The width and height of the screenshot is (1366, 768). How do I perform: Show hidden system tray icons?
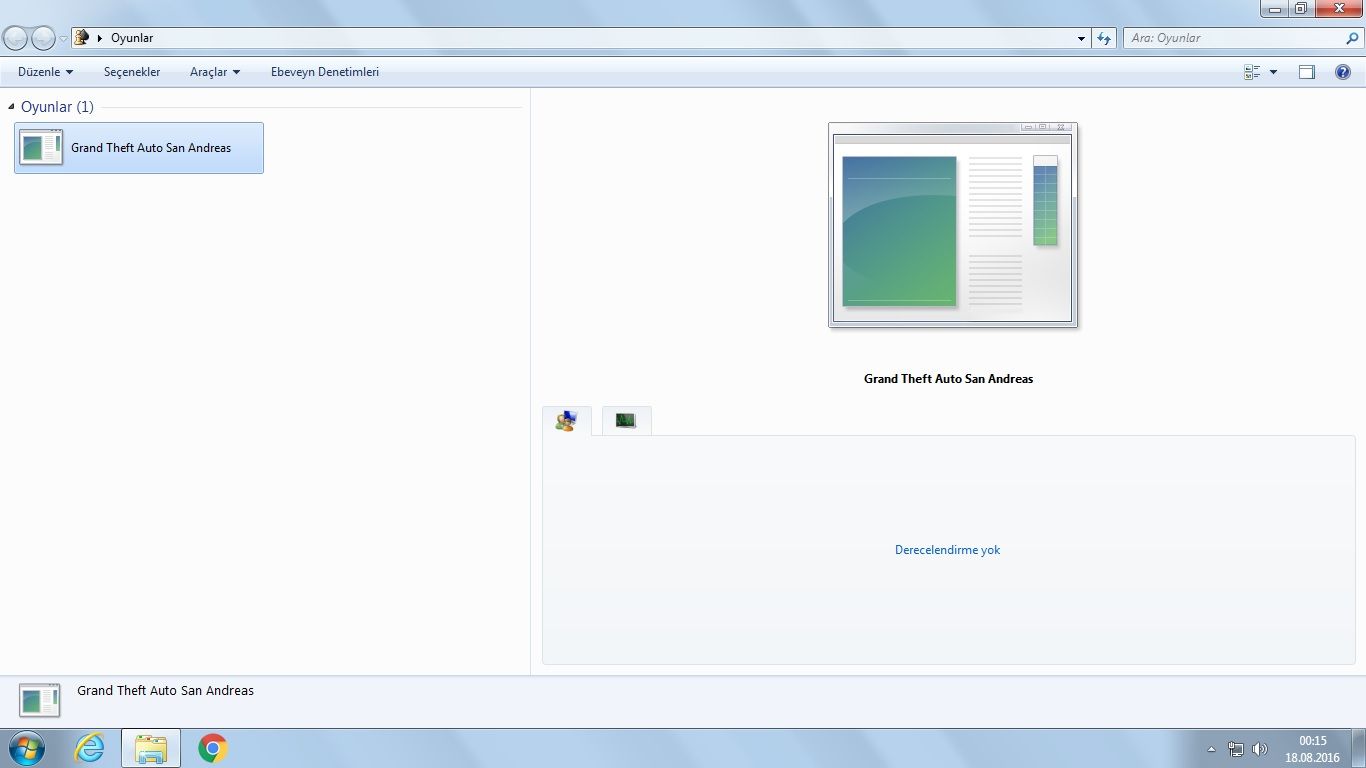[x=1212, y=749]
